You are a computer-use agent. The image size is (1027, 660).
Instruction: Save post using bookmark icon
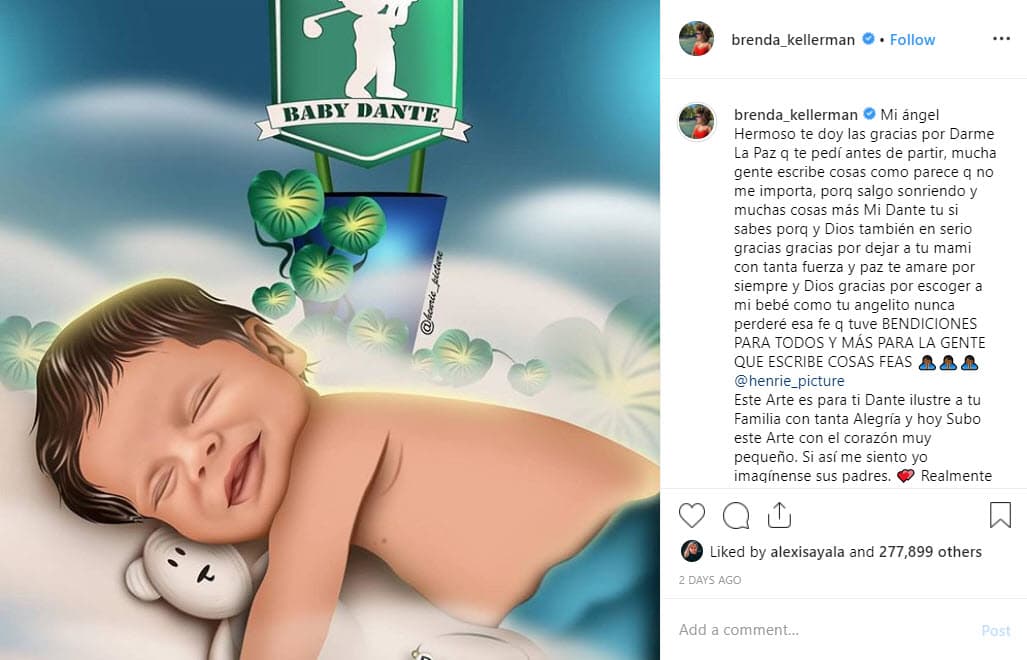point(1000,515)
